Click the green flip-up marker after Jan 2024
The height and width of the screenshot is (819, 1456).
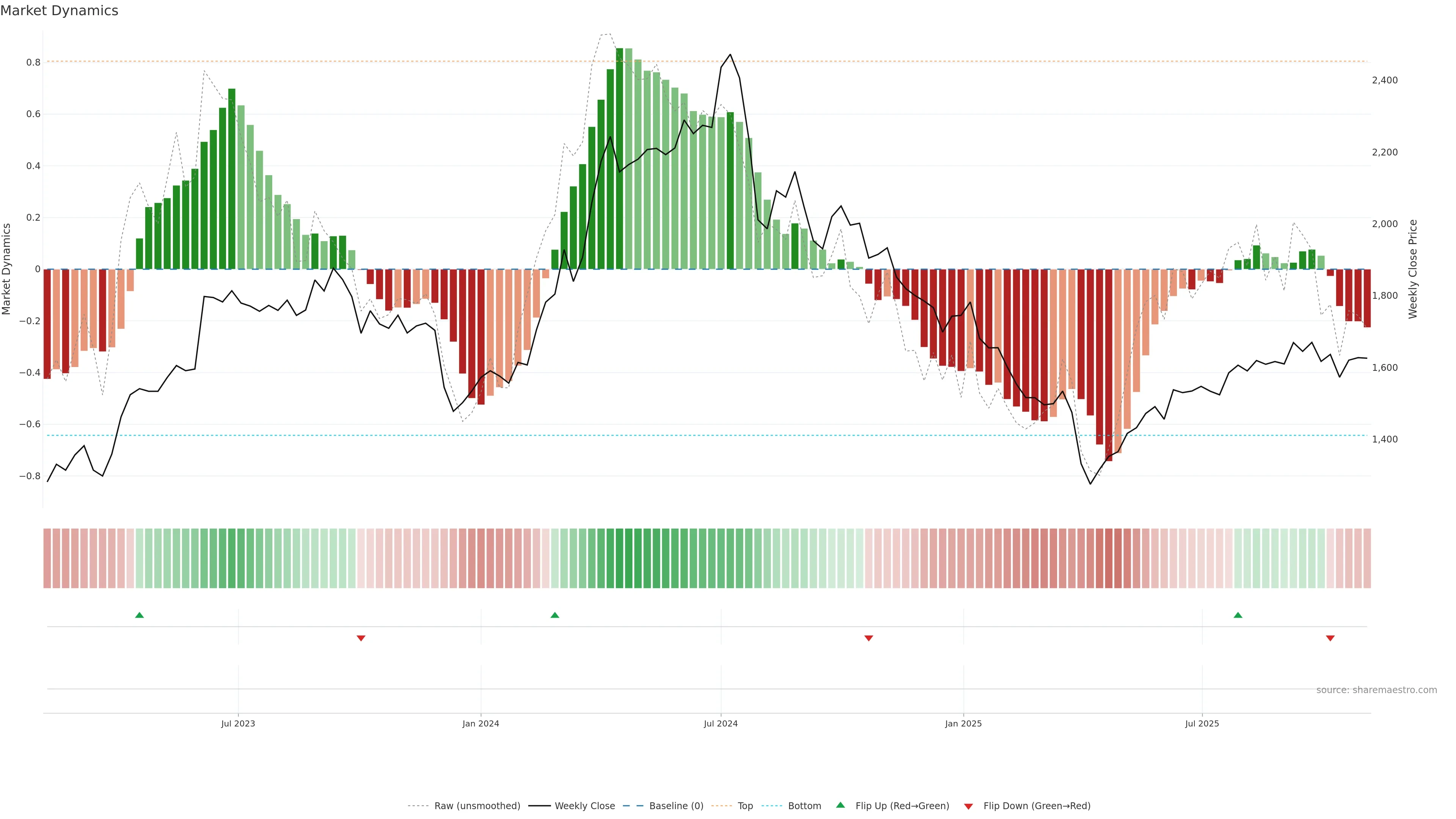554,615
